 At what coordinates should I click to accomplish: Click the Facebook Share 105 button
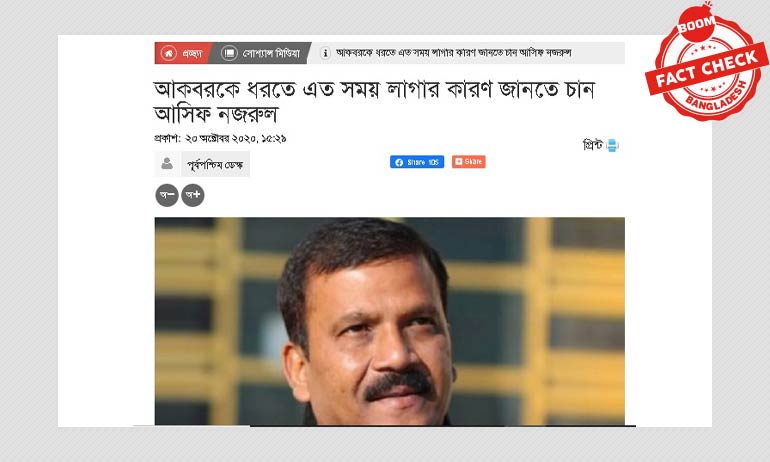coord(417,162)
